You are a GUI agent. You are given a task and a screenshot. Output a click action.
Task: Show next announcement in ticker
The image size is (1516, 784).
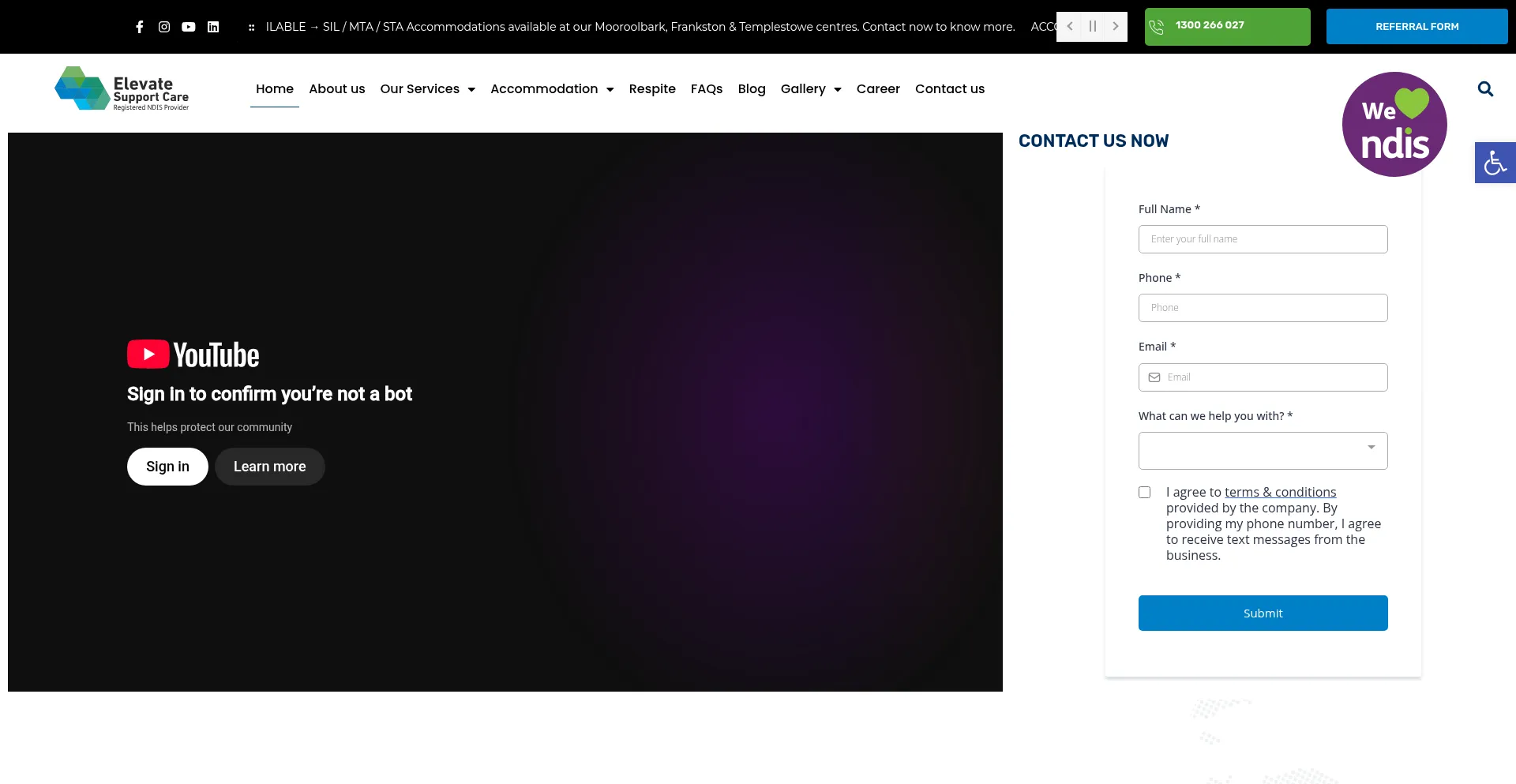coord(1116,27)
